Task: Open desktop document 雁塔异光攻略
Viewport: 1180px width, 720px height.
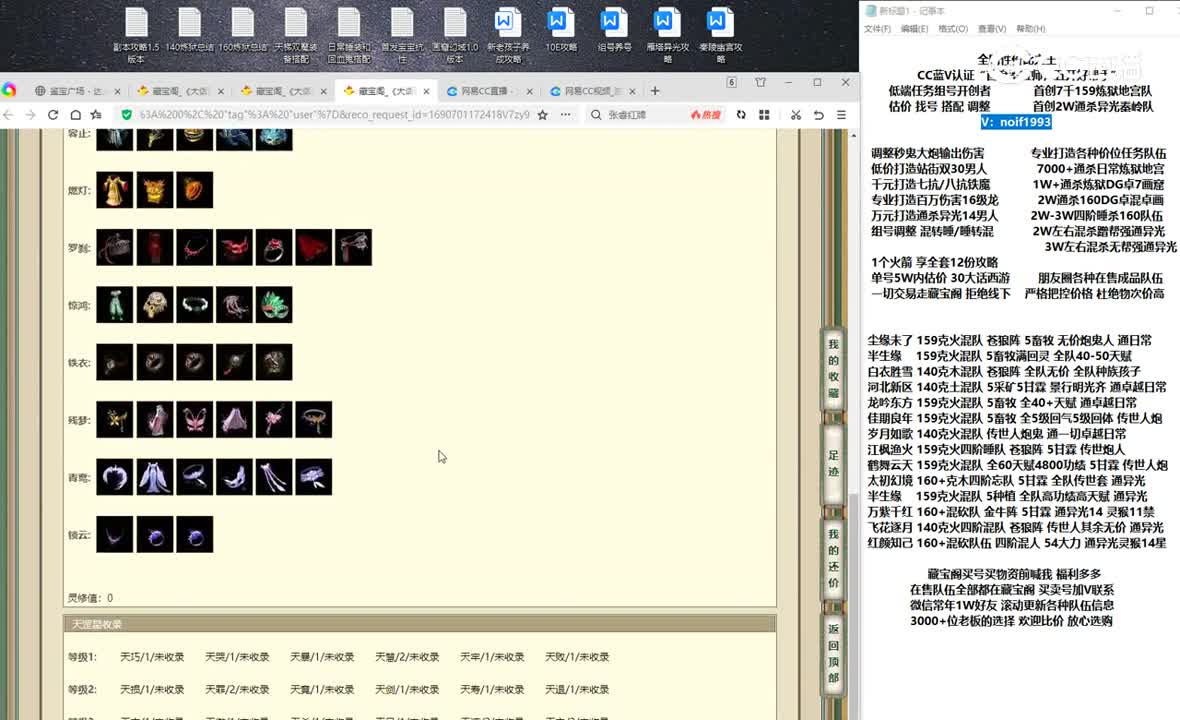Action: click(x=667, y=35)
